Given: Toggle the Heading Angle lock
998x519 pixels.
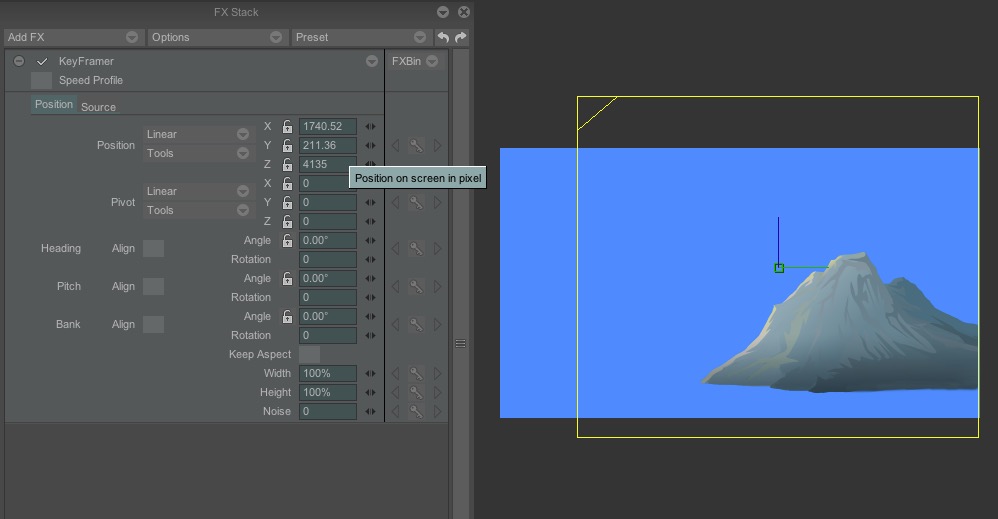Looking at the screenshot, I should point(287,241).
